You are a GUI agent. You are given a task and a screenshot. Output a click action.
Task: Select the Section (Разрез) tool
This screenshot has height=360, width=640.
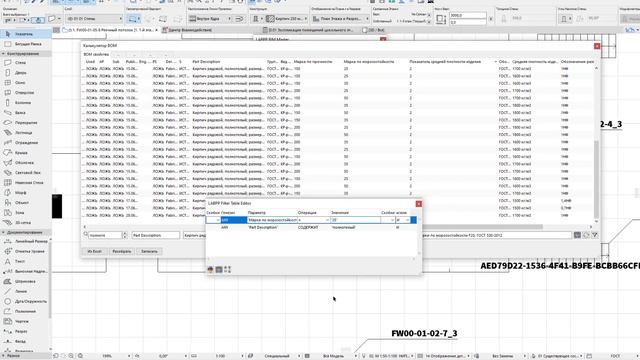pos(24,331)
